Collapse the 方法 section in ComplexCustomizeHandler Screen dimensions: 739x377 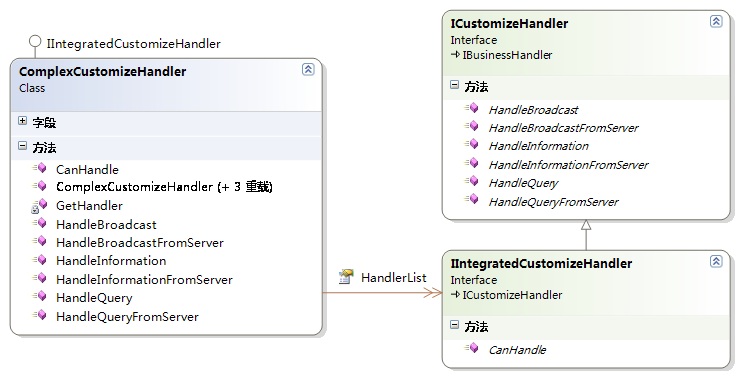22,146
